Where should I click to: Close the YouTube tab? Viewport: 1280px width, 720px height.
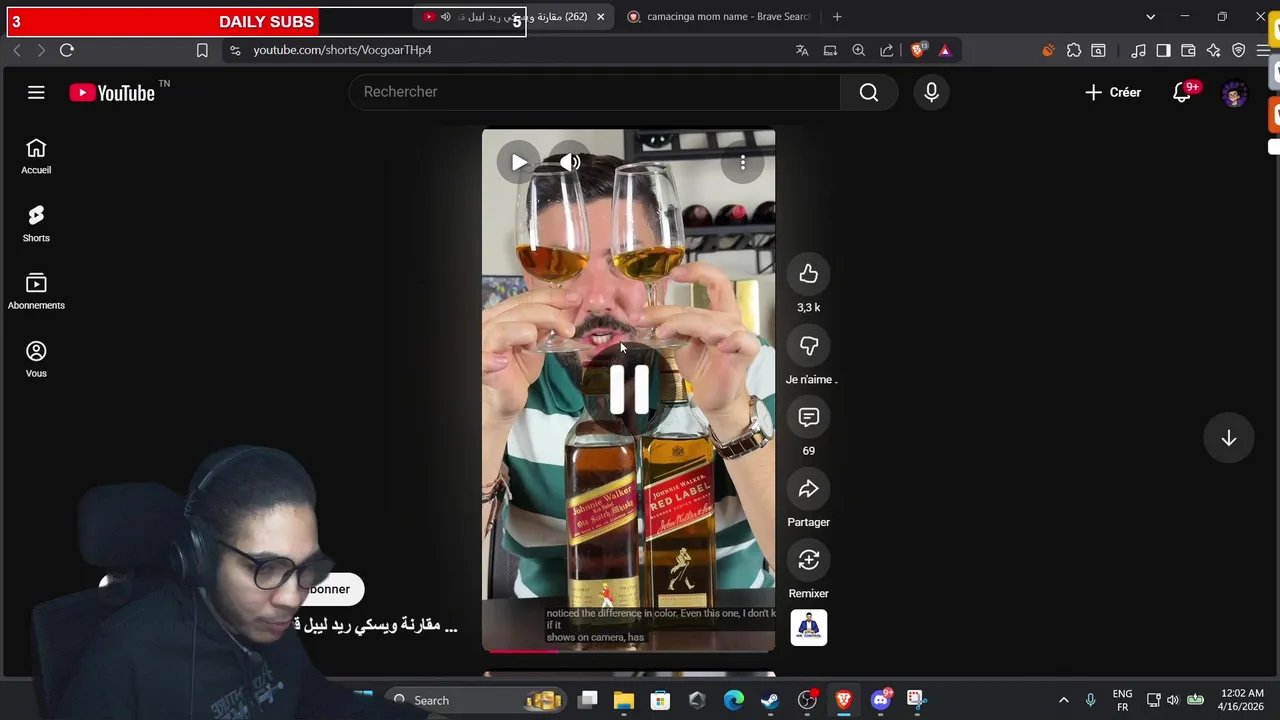click(600, 17)
